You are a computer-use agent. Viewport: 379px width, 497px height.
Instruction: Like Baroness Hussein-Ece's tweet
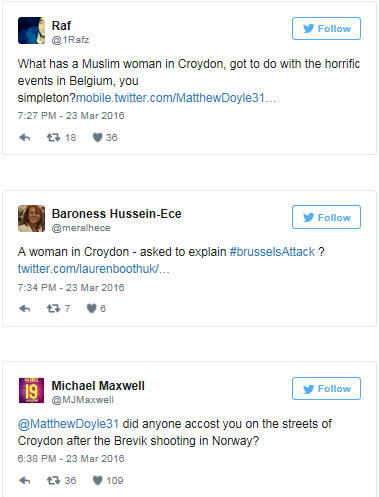pos(92,308)
